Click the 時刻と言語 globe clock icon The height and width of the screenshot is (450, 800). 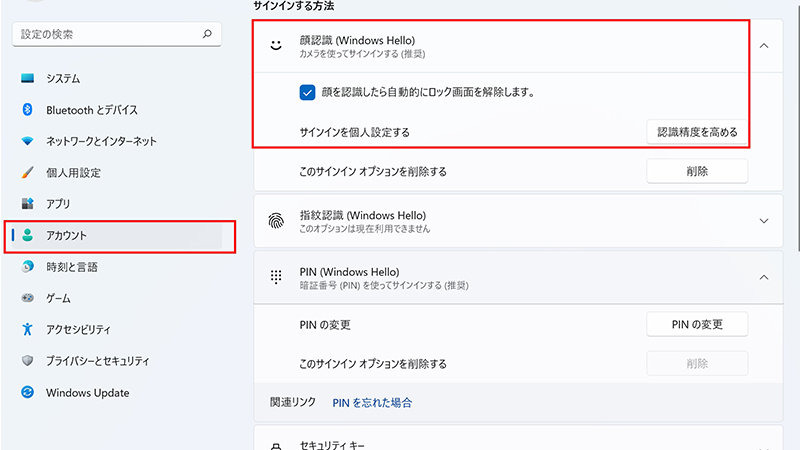(x=28, y=266)
